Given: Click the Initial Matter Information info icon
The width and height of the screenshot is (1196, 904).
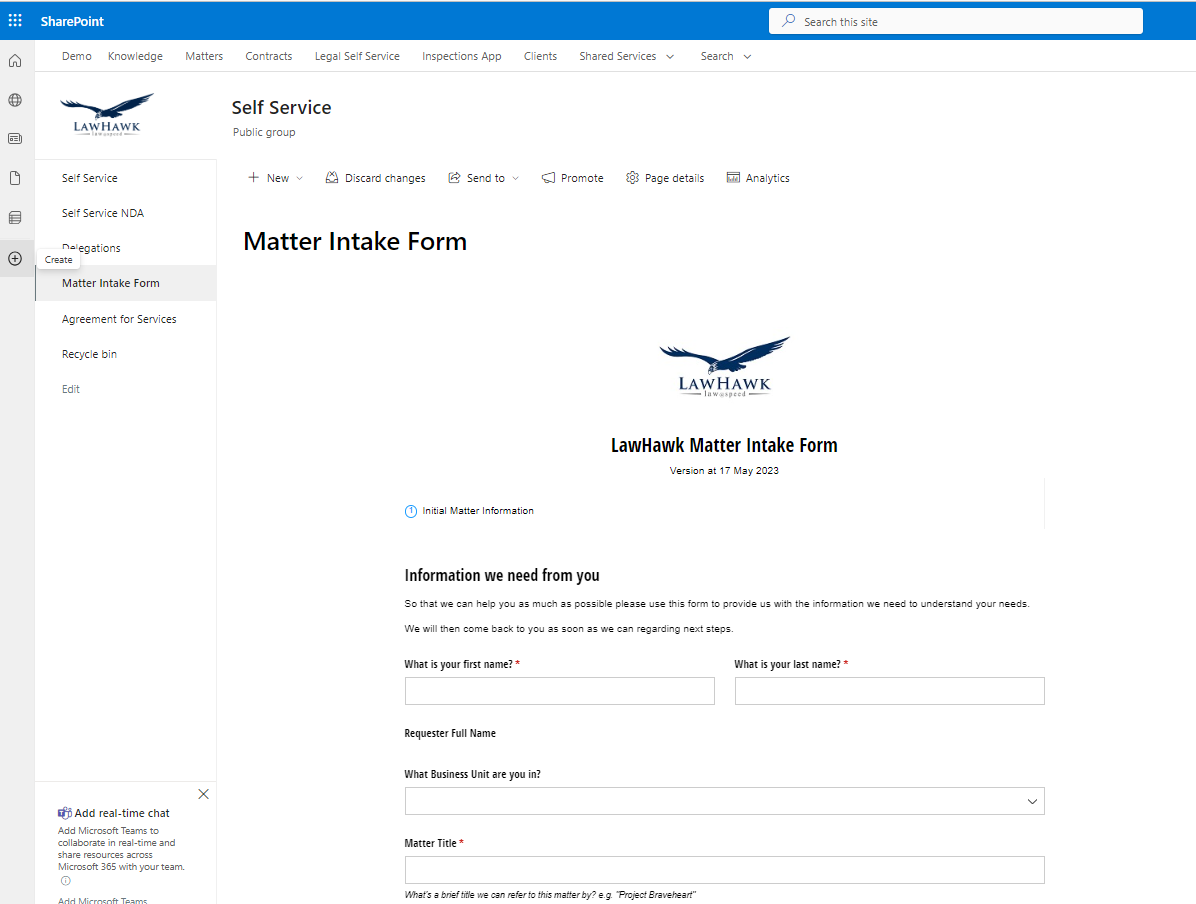Looking at the screenshot, I should point(410,510).
